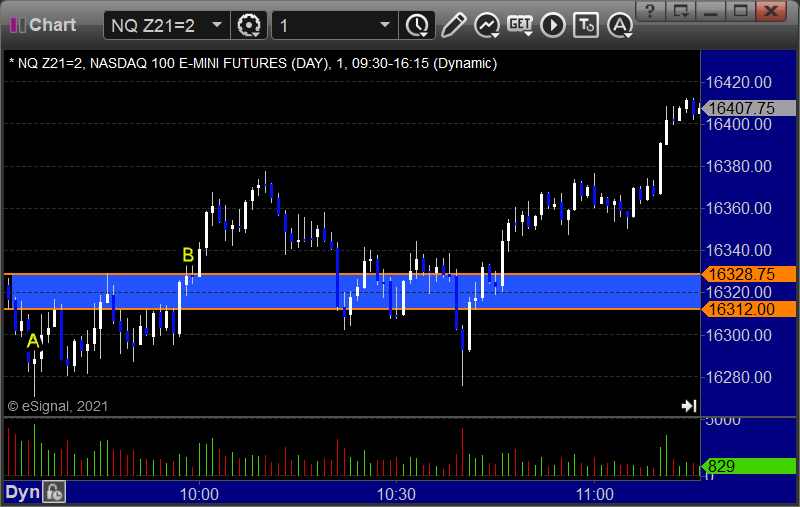Image resolution: width=800 pixels, height=507 pixels.
Task: Click the 16400.00 price axis label
Action: click(738, 124)
